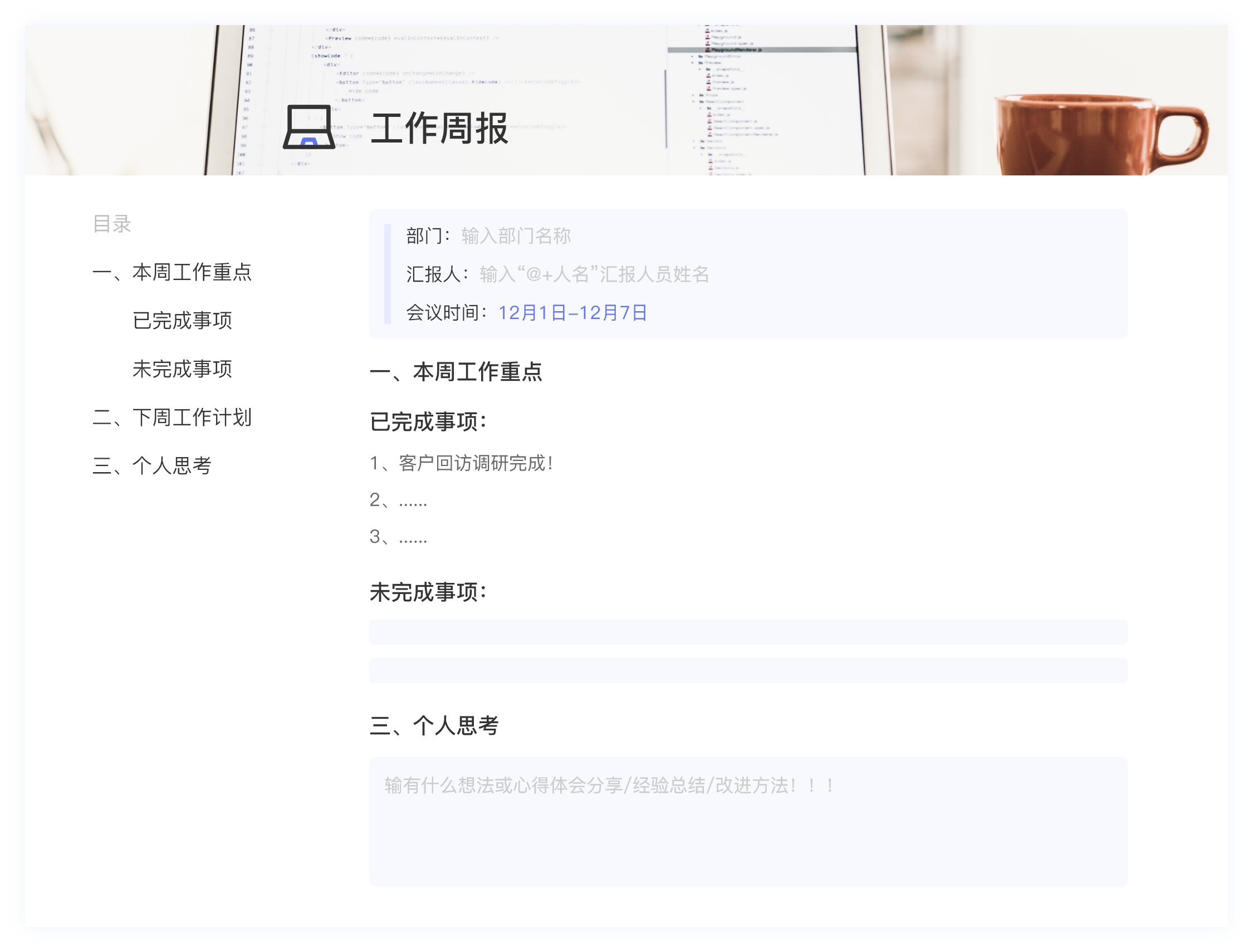
Task: Click the 会议时间: label
Action: pyautogui.click(x=447, y=313)
